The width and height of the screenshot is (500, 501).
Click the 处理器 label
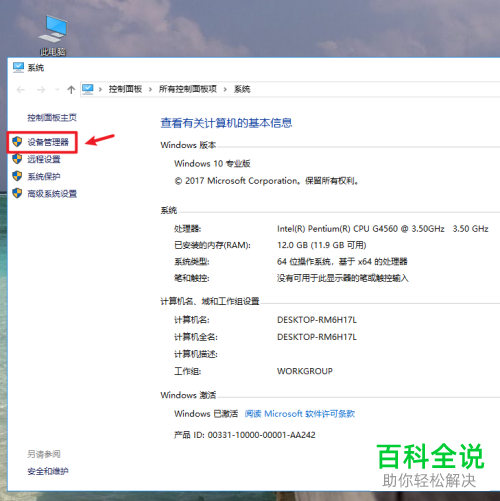pyautogui.click(x=187, y=229)
